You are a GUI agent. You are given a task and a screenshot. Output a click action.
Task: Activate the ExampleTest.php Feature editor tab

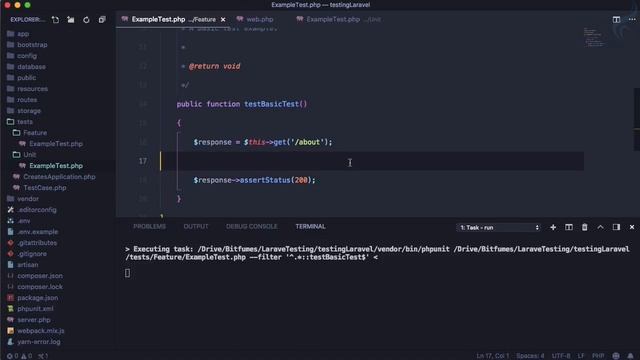(173, 20)
